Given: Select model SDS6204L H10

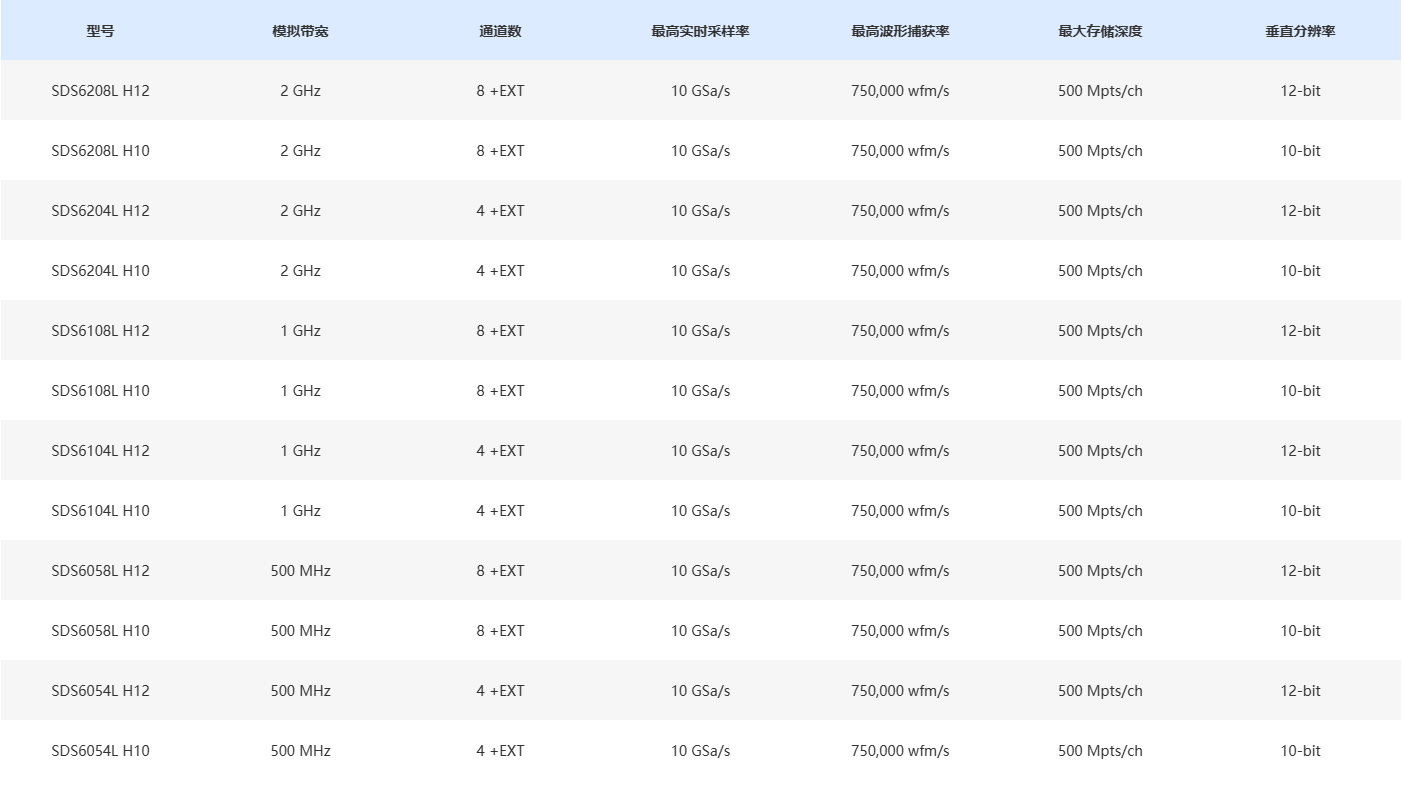Looking at the screenshot, I should click(x=100, y=271).
